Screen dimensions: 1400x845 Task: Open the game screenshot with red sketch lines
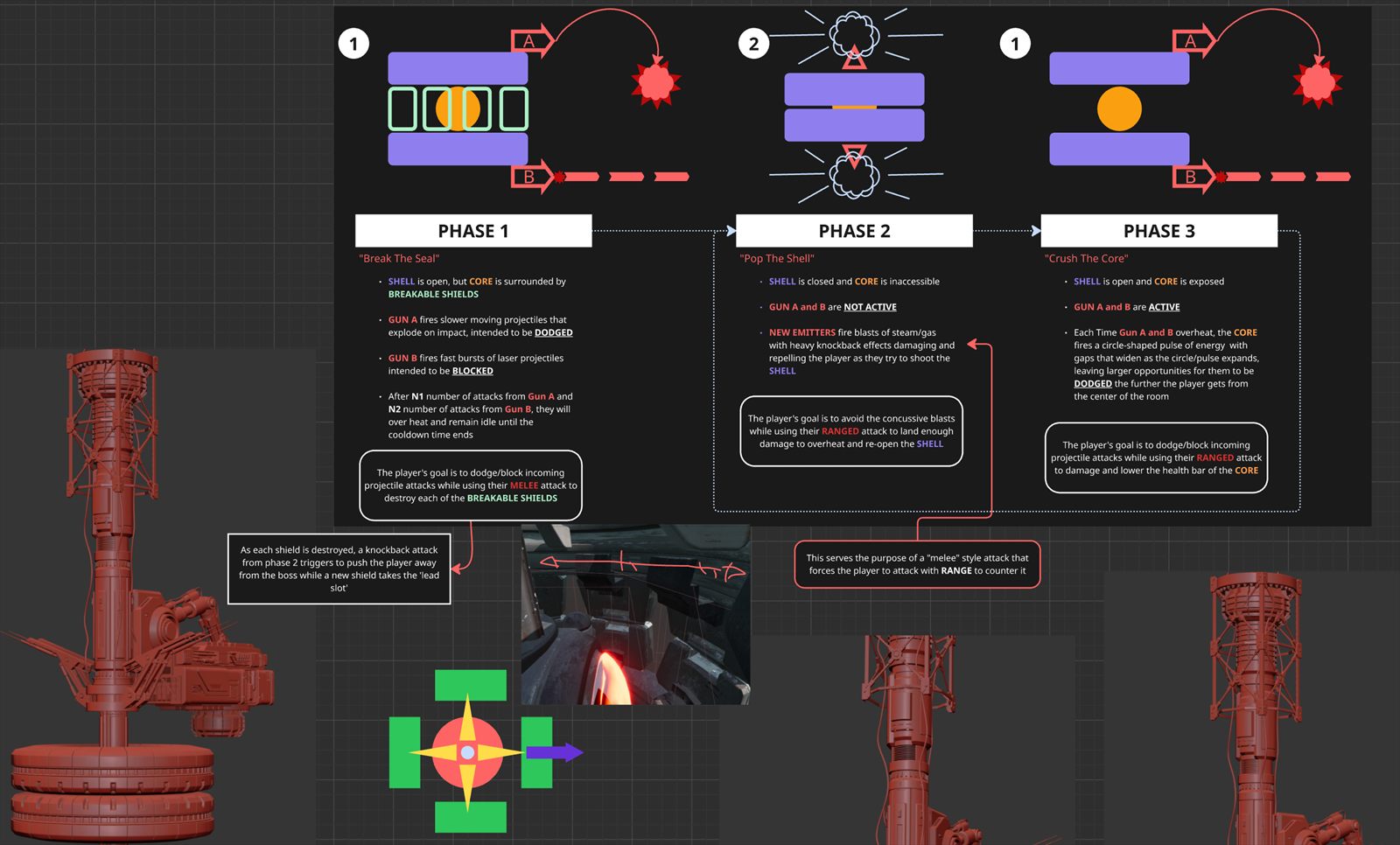(635, 614)
